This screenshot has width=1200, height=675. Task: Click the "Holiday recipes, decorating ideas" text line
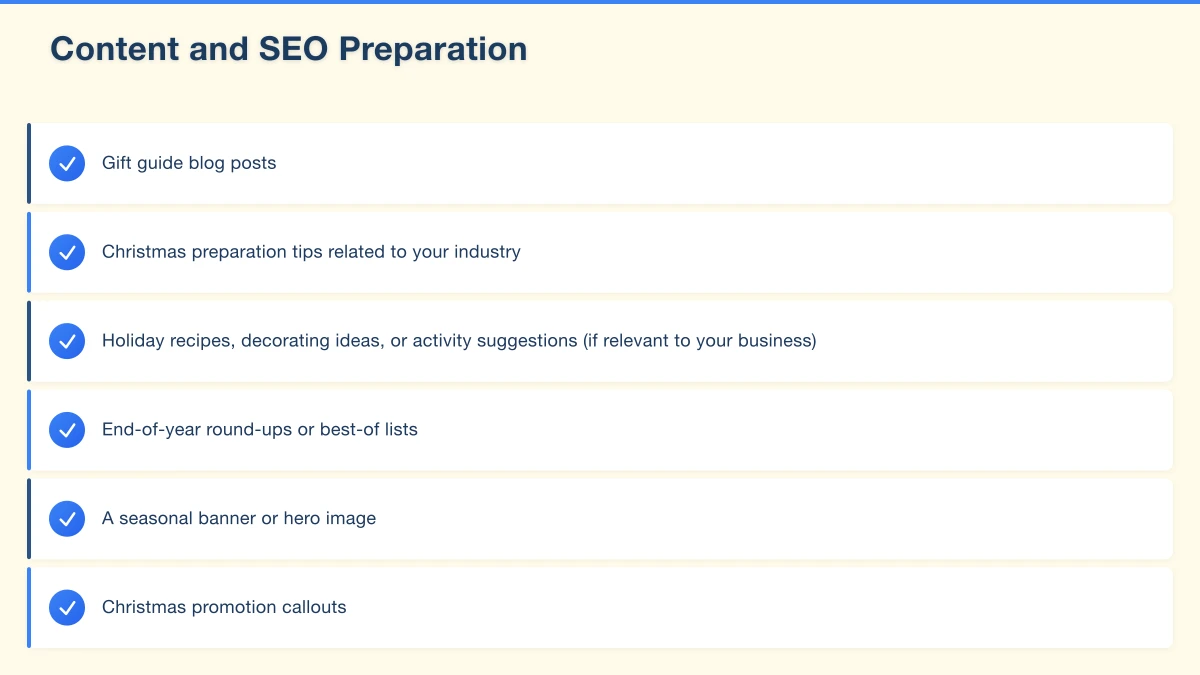tap(459, 341)
